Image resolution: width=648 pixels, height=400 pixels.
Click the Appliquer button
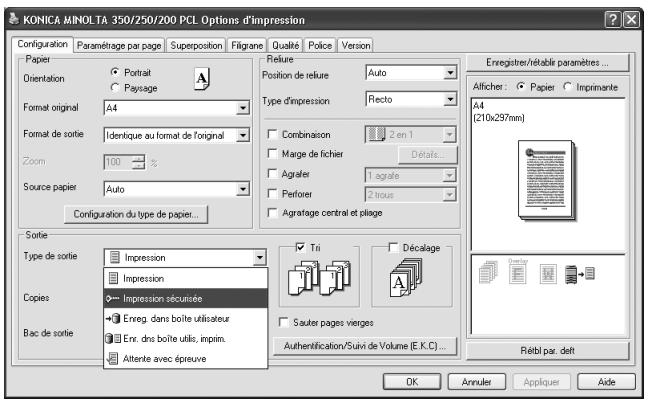tap(541, 381)
